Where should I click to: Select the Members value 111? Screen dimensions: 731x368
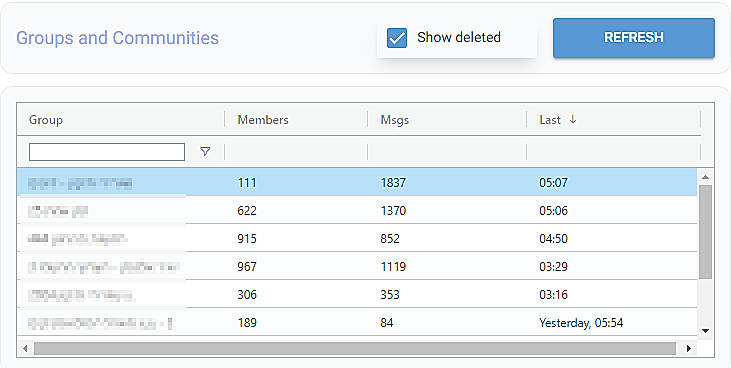pos(247,182)
